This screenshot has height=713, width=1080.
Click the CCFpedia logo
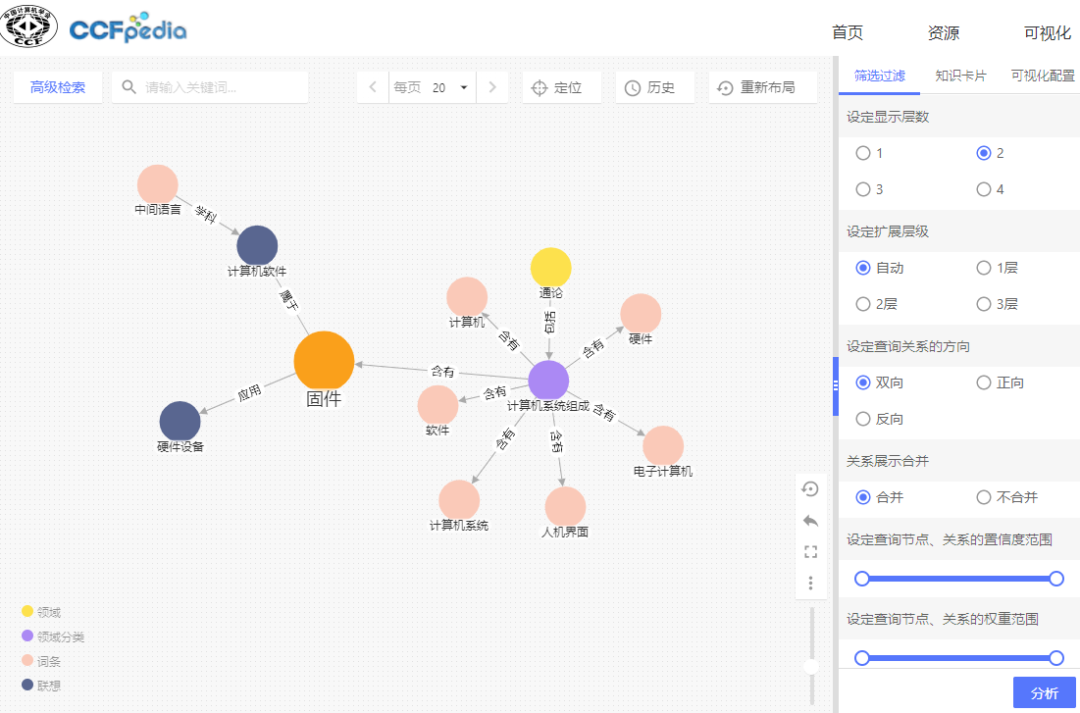pyautogui.click(x=128, y=28)
